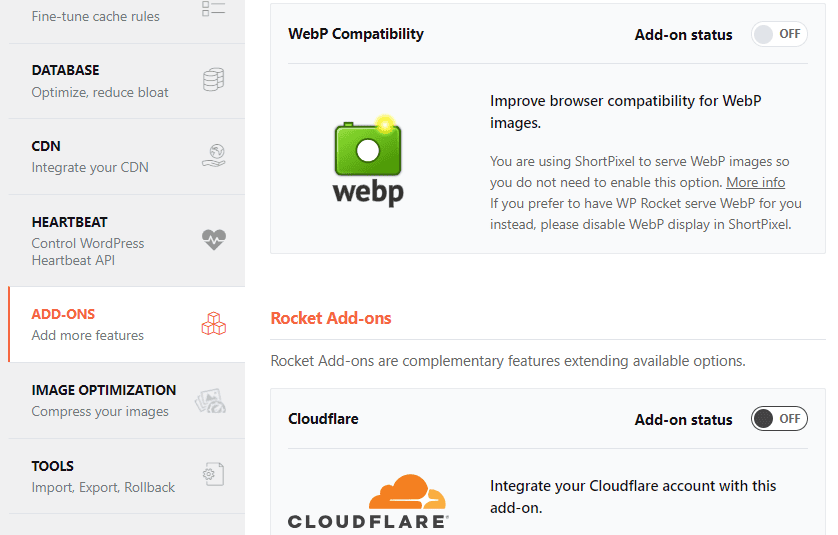Click the Add-ons cubes icon
Image resolution: width=838 pixels, height=535 pixels.
(214, 324)
